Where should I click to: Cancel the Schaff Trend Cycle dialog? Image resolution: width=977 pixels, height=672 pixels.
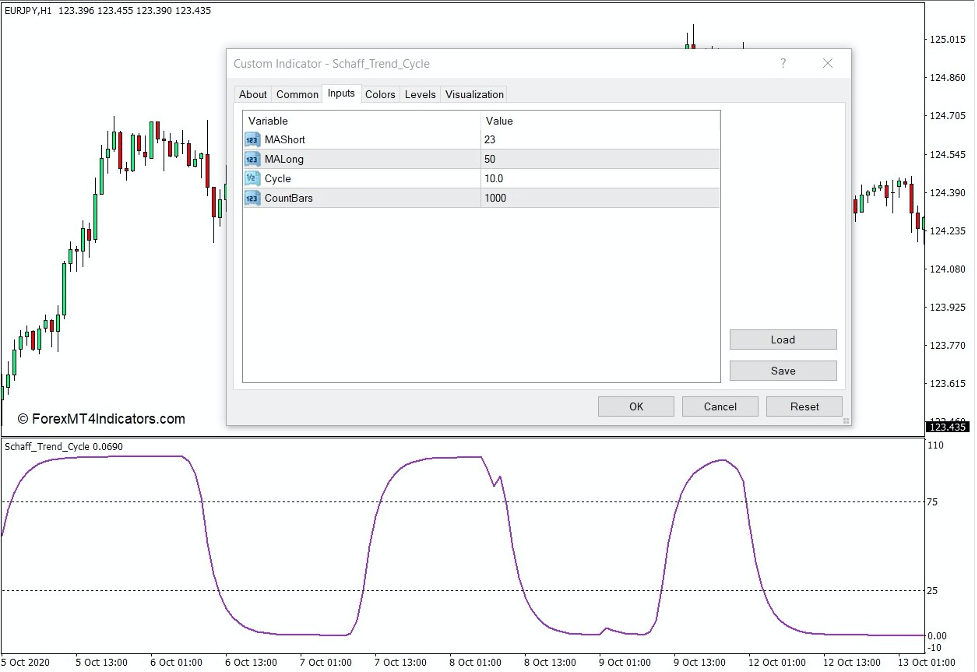(x=719, y=406)
